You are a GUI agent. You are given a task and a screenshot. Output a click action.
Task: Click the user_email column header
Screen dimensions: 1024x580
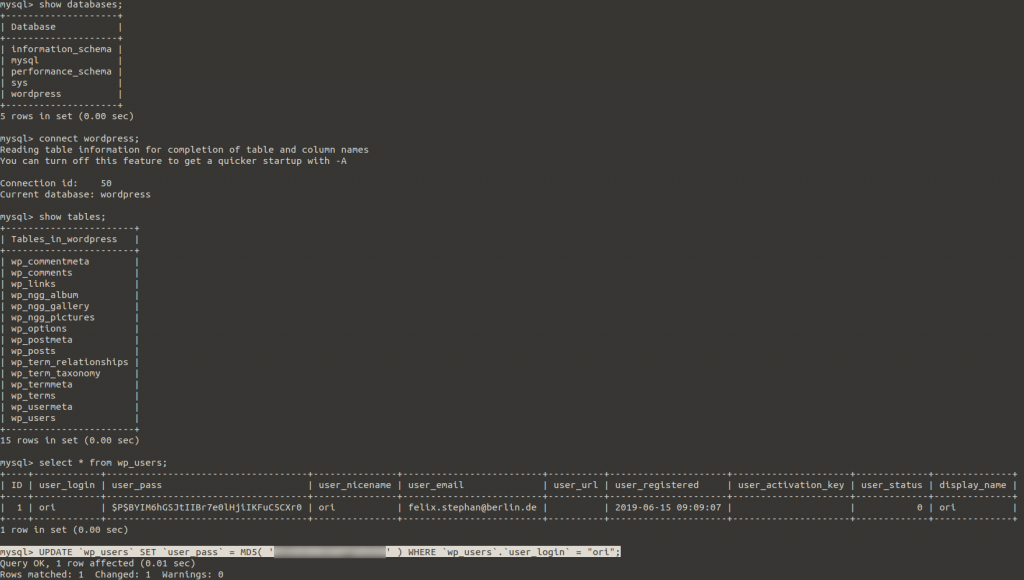click(x=436, y=485)
